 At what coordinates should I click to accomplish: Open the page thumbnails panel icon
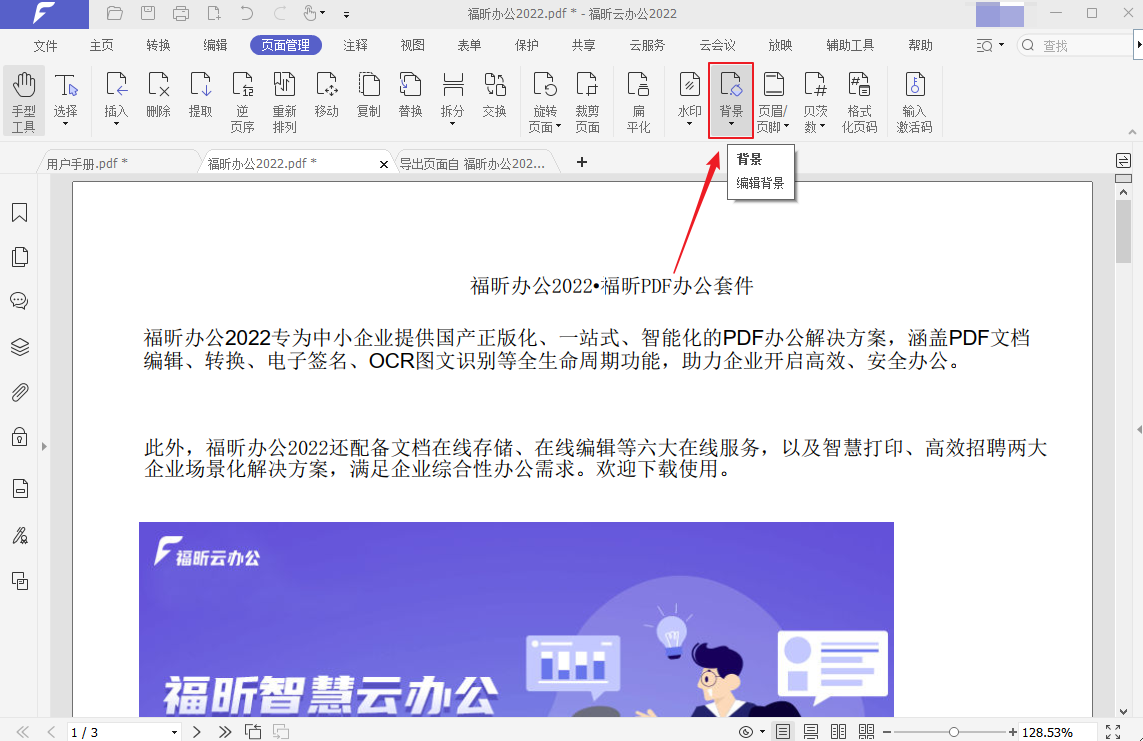[19, 257]
